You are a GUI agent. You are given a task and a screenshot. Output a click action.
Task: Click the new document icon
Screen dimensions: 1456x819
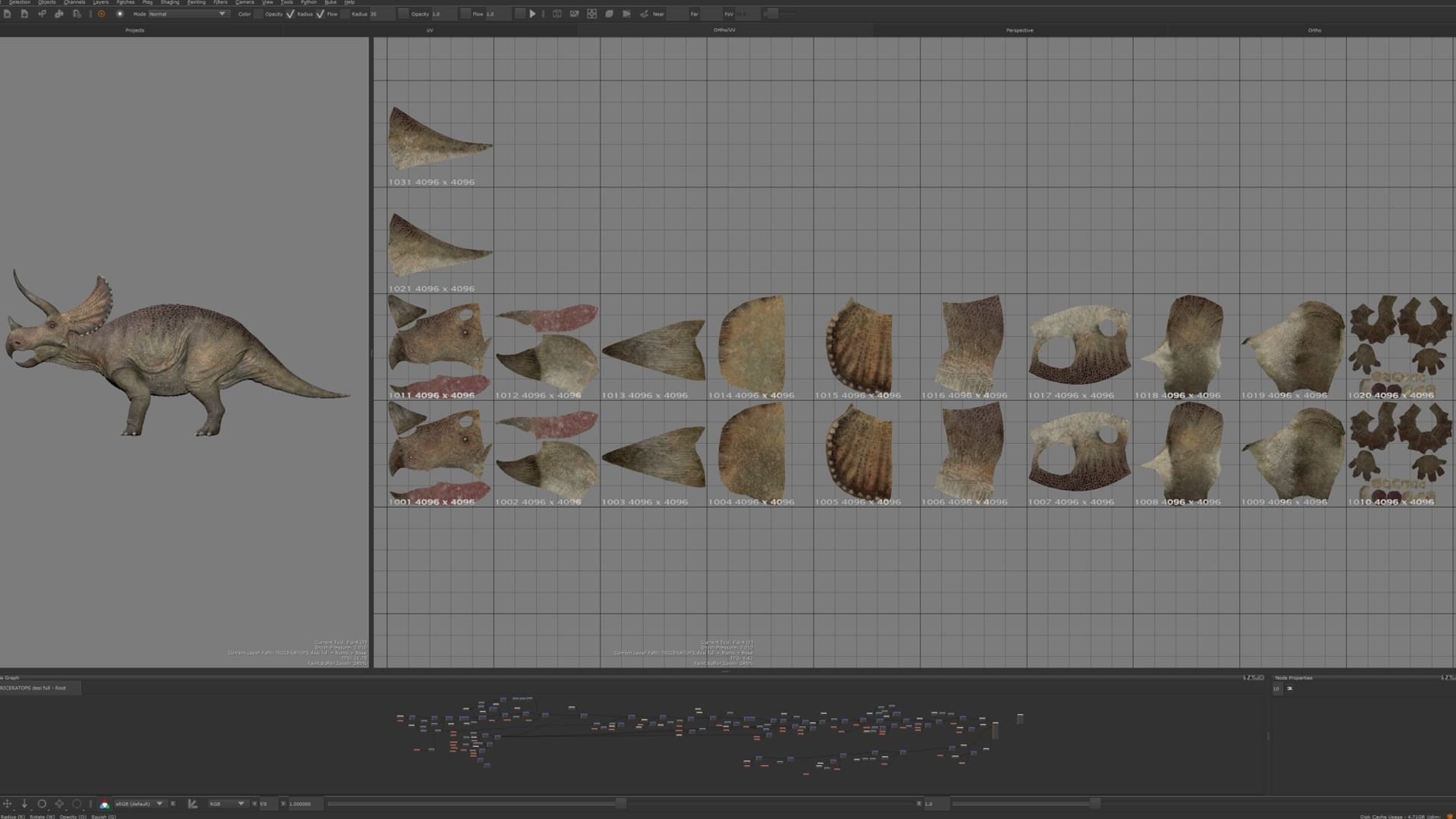7,14
